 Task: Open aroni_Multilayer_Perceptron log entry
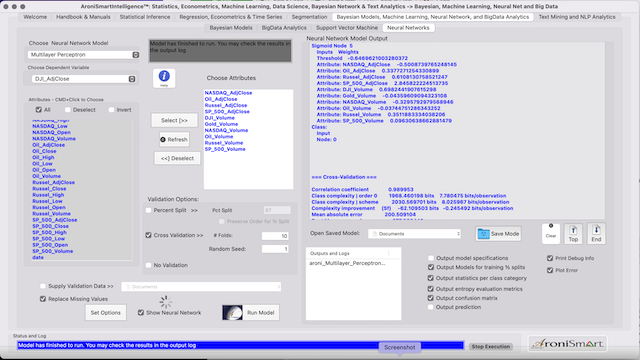click(x=347, y=263)
